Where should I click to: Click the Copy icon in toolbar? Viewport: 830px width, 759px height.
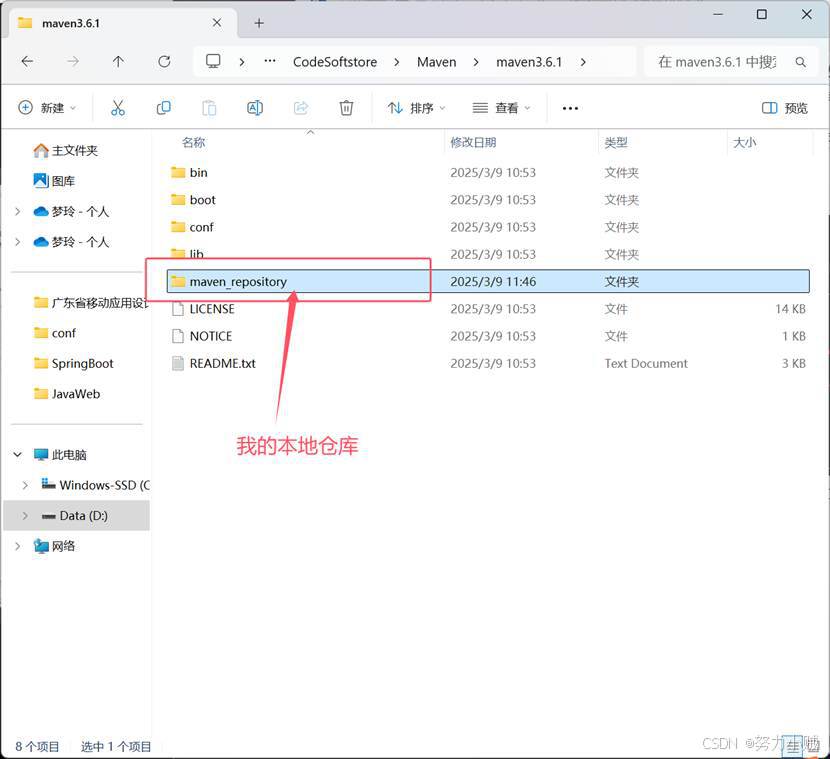(164, 108)
